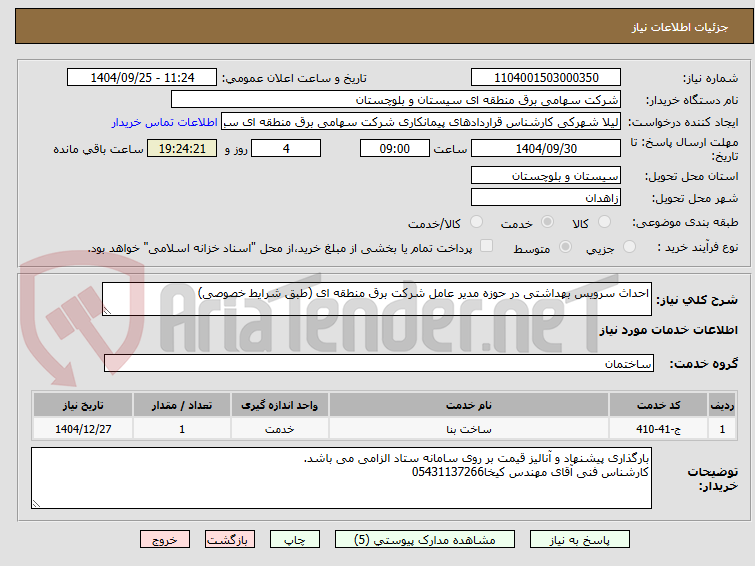
Task: Click the کد خدمت column header
Action: pos(658,405)
